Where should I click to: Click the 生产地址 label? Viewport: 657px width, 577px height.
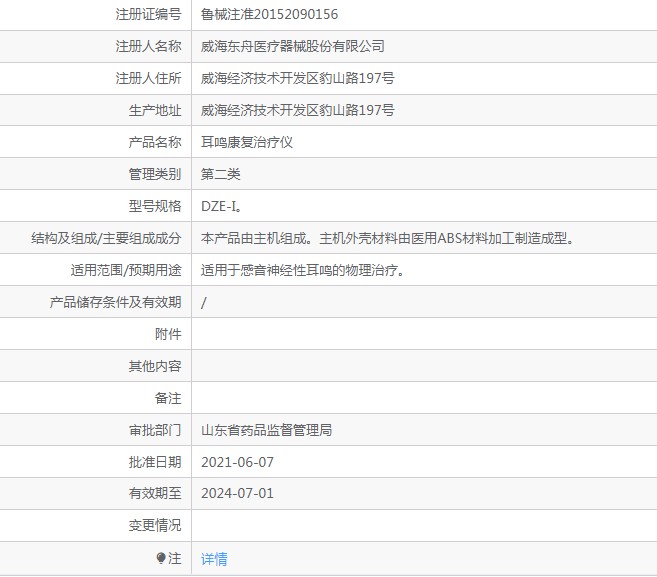pos(155,111)
